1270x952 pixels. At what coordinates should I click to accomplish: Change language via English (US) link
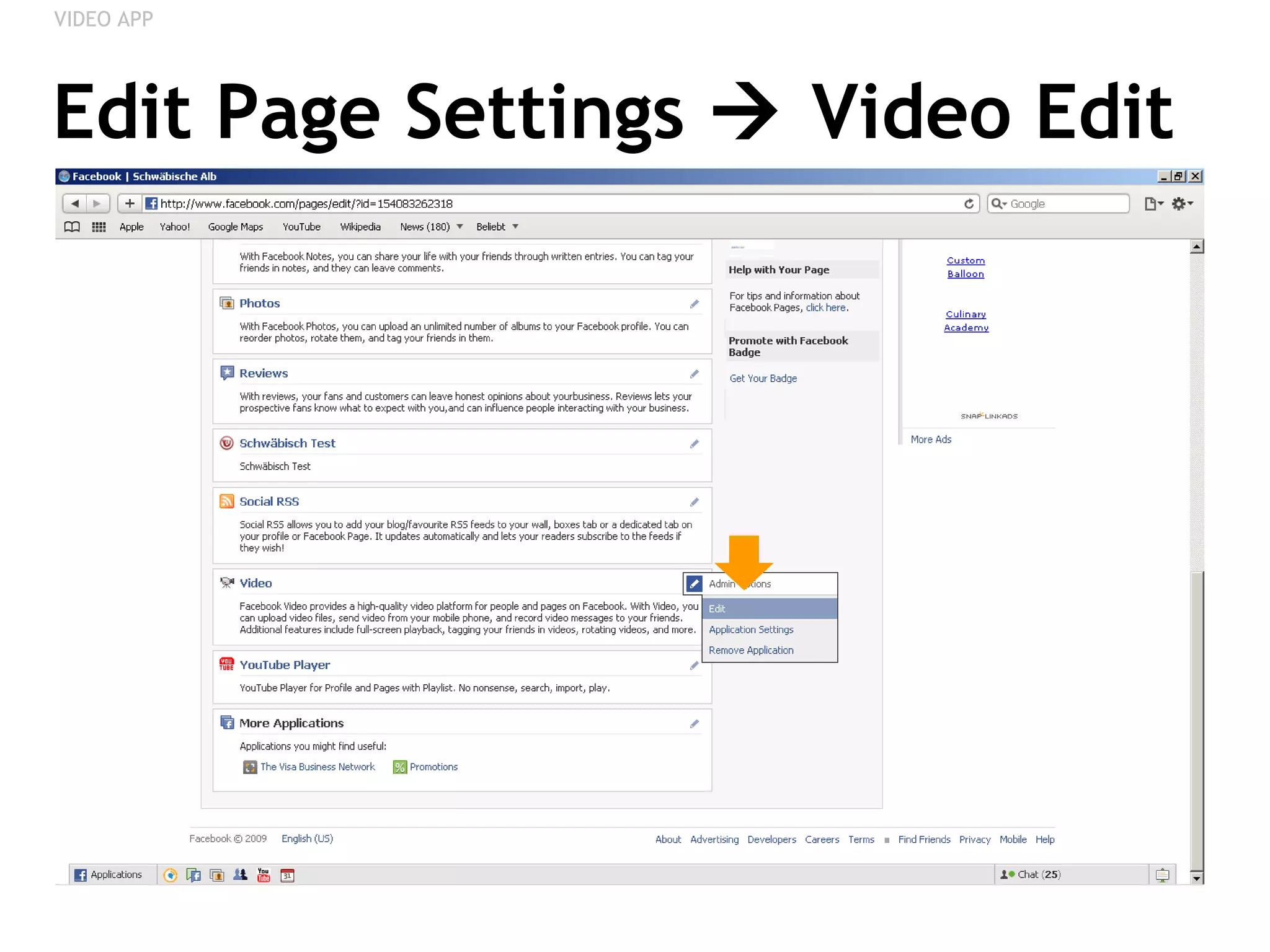(307, 839)
